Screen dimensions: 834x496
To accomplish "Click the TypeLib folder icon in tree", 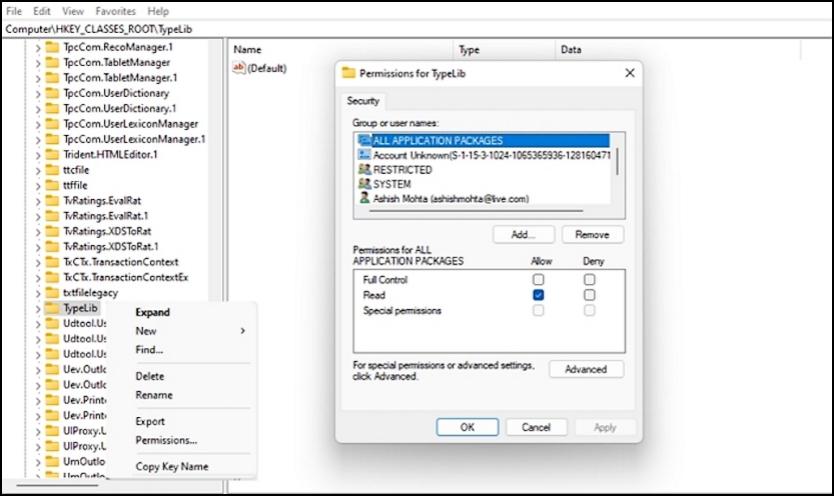I will (52, 308).
